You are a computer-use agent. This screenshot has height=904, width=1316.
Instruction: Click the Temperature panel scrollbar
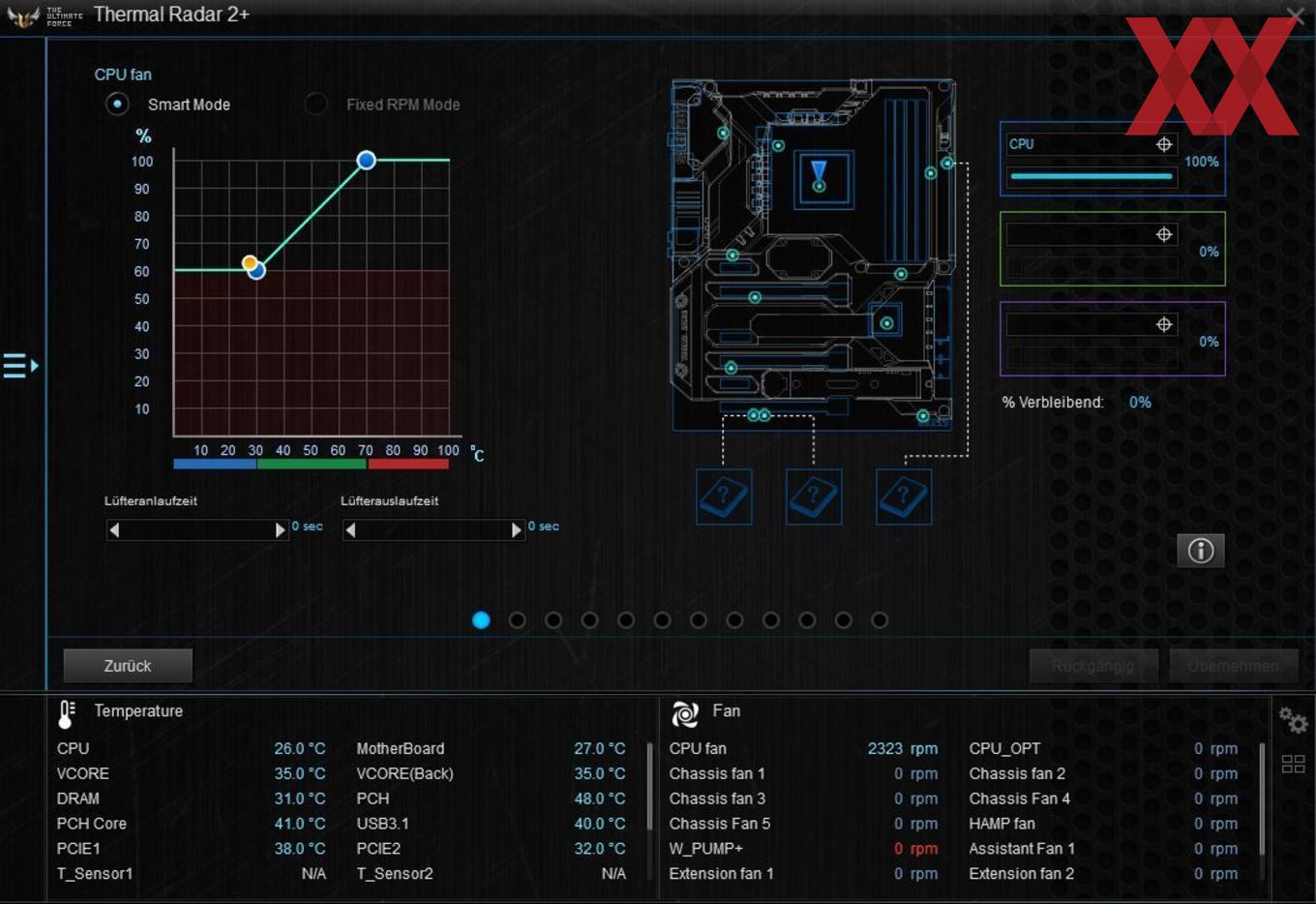(x=649, y=786)
